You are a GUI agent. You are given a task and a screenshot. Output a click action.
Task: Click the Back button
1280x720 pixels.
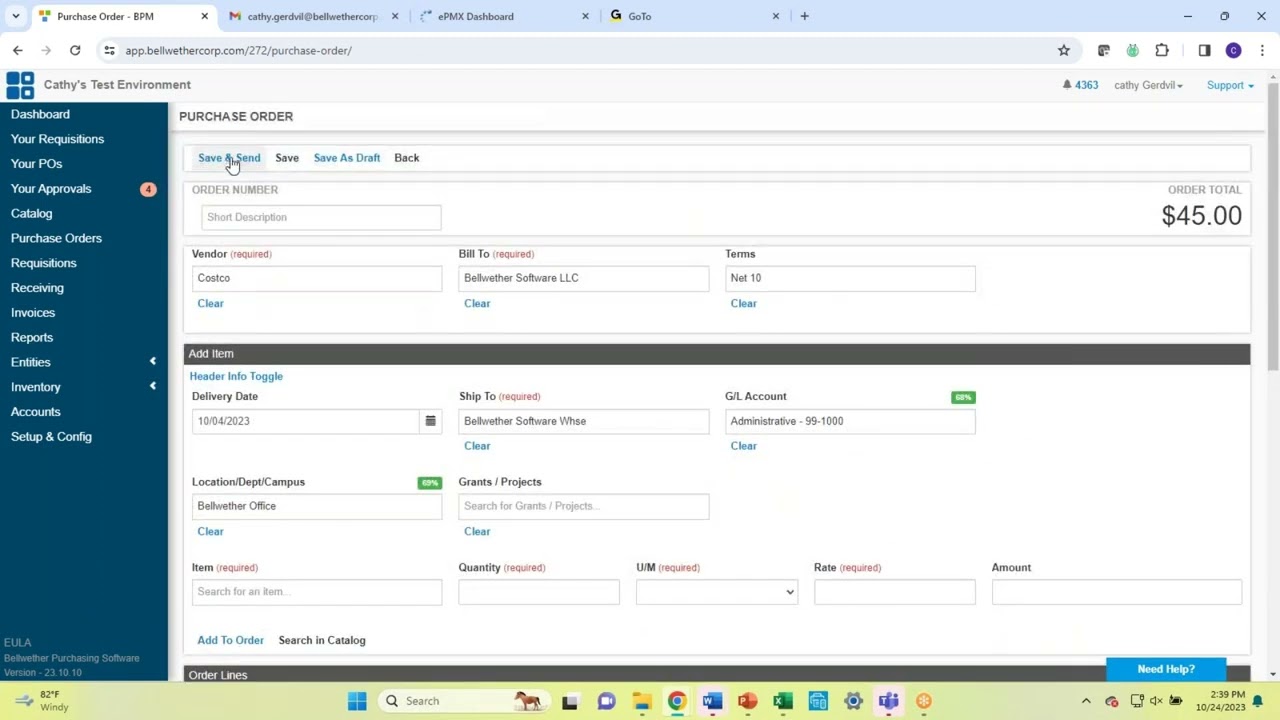pos(406,158)
